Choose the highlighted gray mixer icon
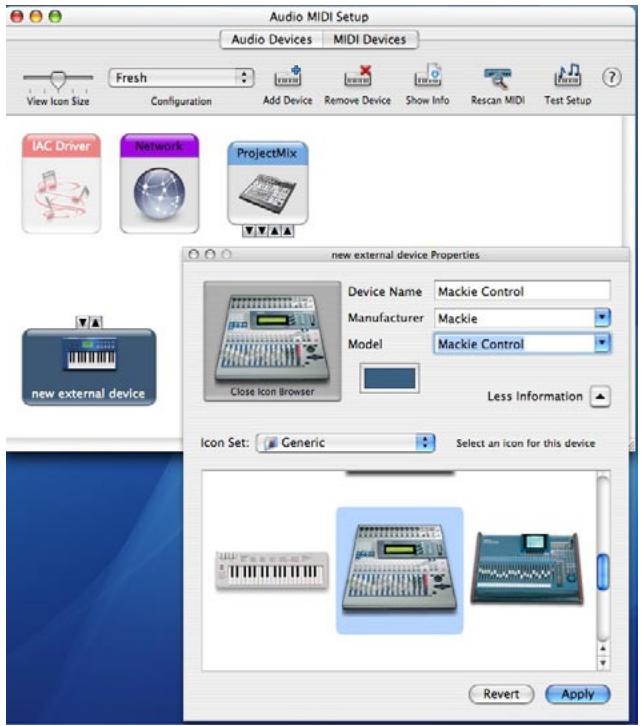 (x=400, y=570)
